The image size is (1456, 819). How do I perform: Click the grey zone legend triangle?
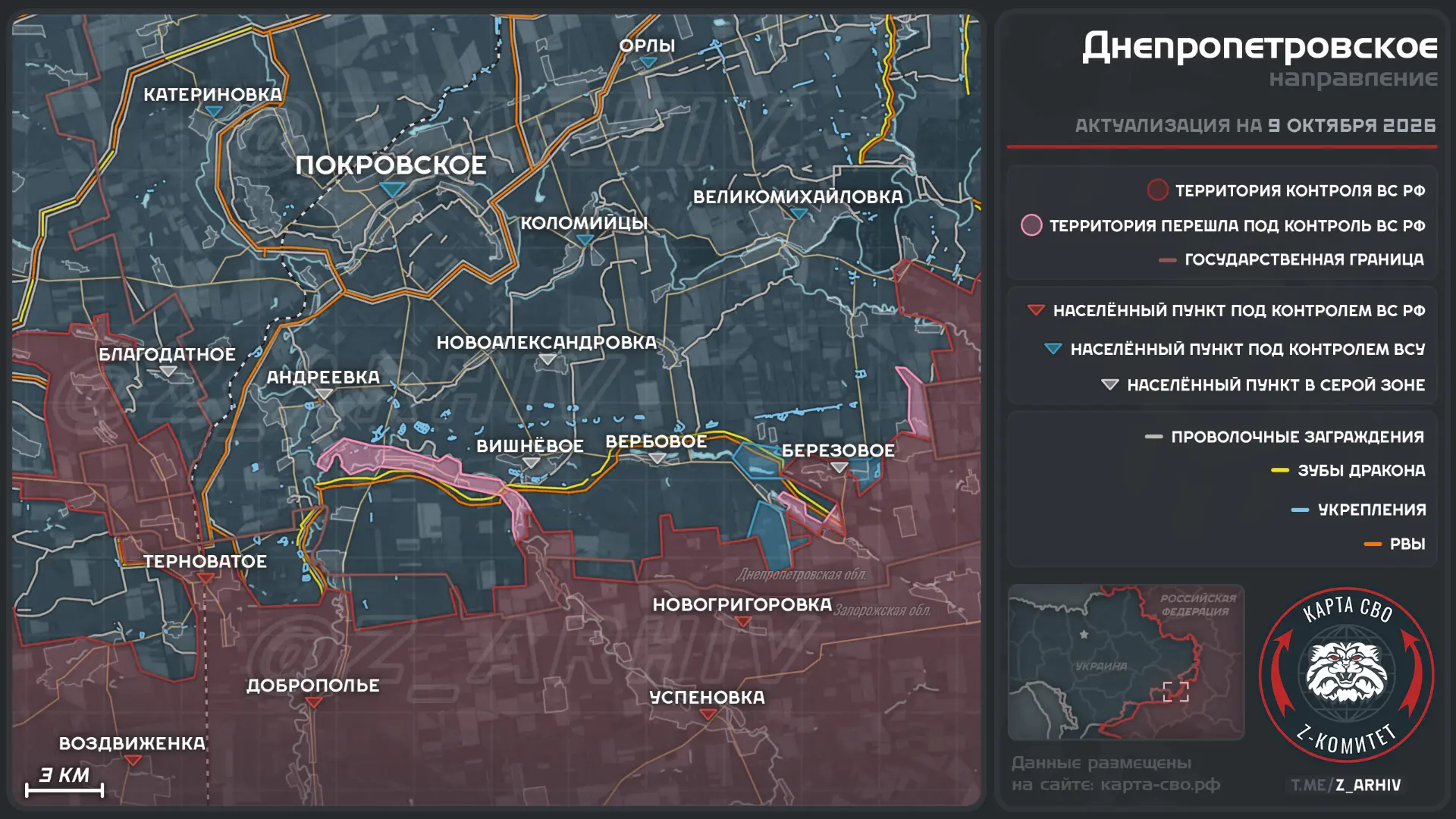coord(1109,384)
